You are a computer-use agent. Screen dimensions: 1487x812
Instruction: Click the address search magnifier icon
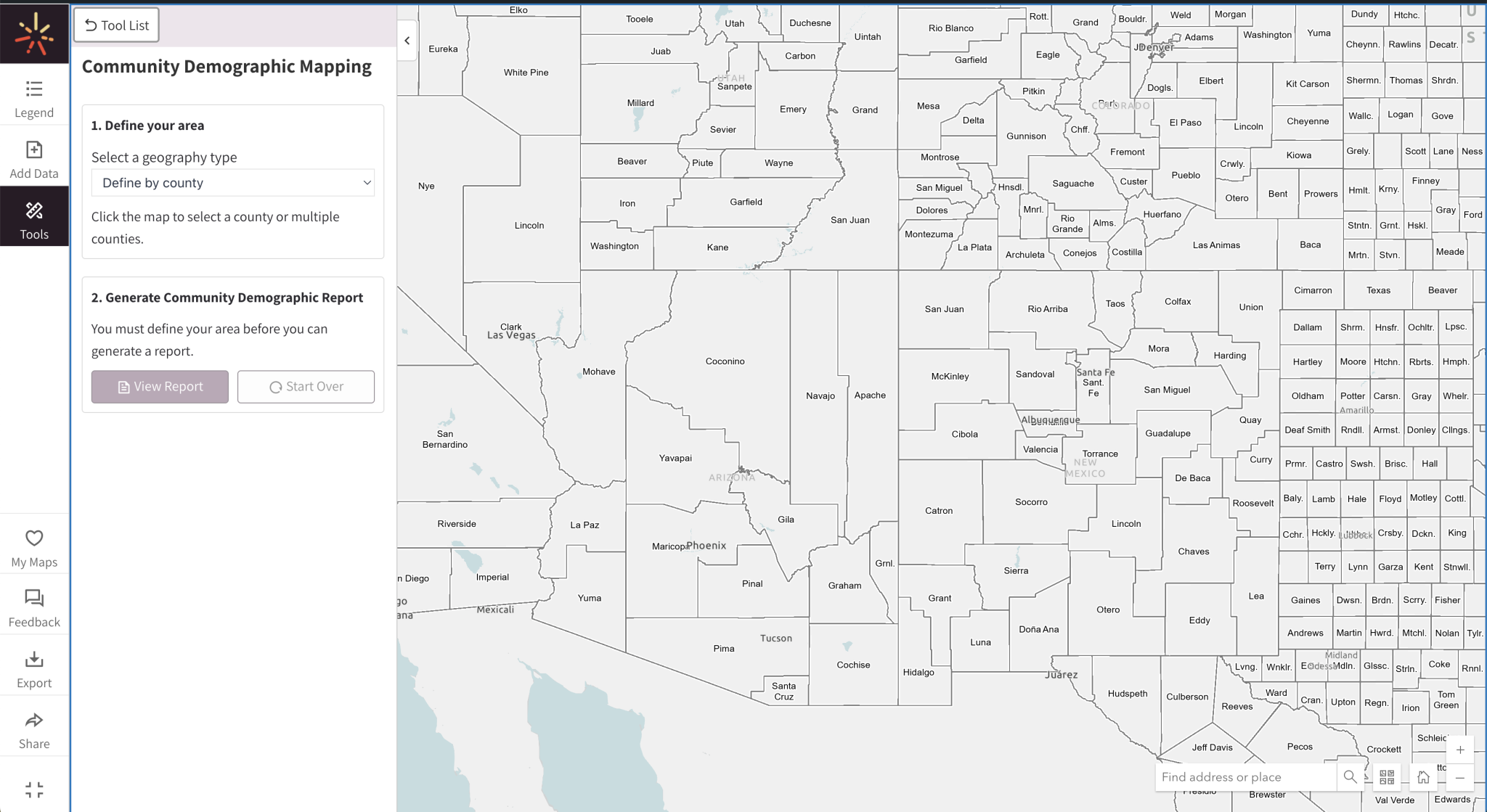click(x=1350, y=776)
